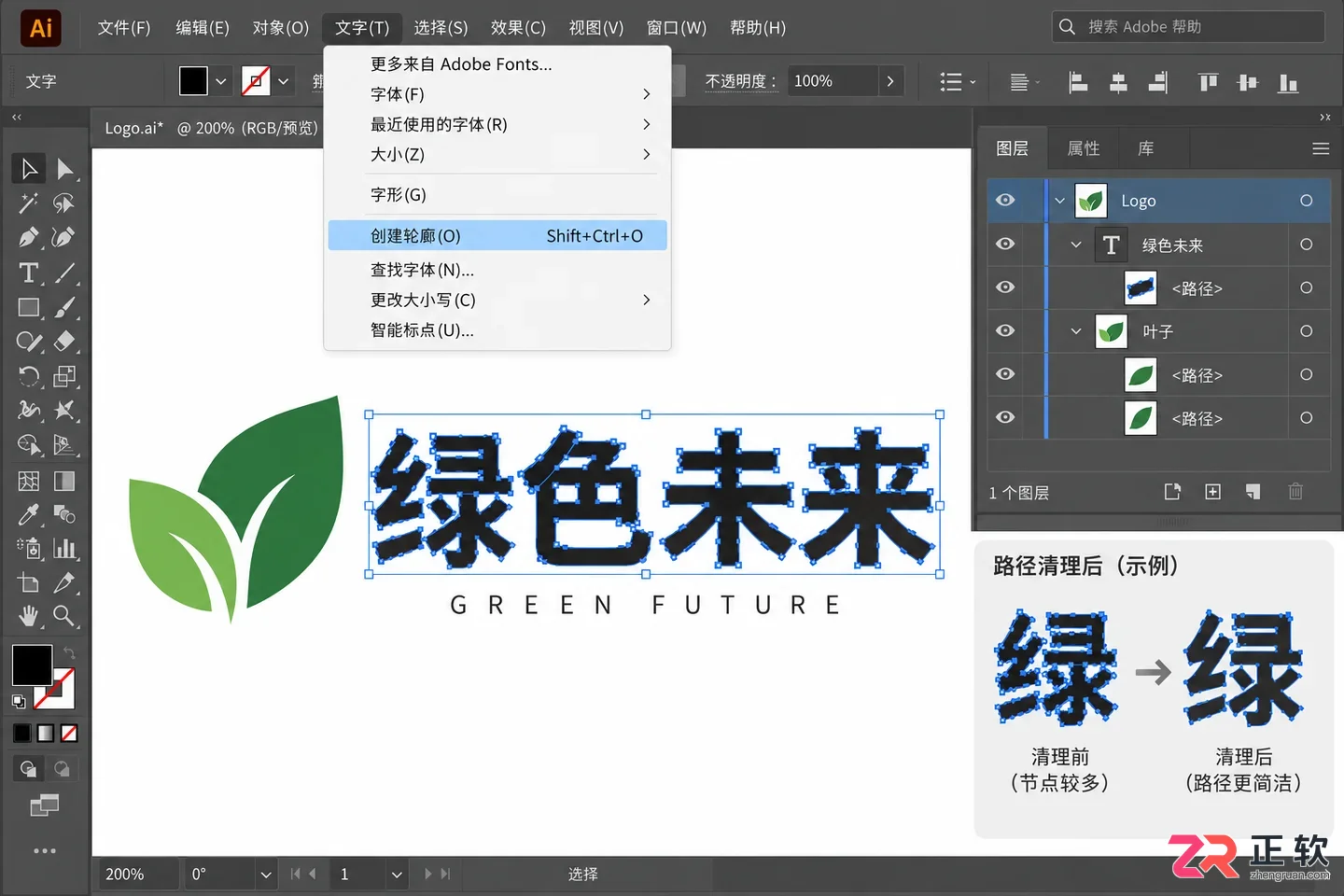
Task: Click vertical align bottom icon
Action: (1288, 82)
